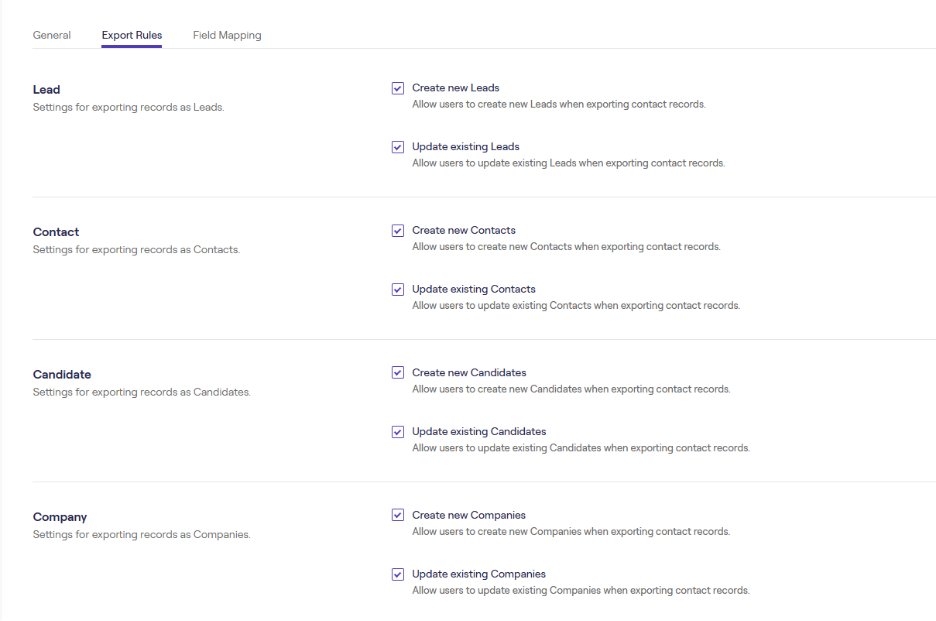This screenshot has width=936, height=621.
Task: Switch to the General tab
Action: coord(52,35)
